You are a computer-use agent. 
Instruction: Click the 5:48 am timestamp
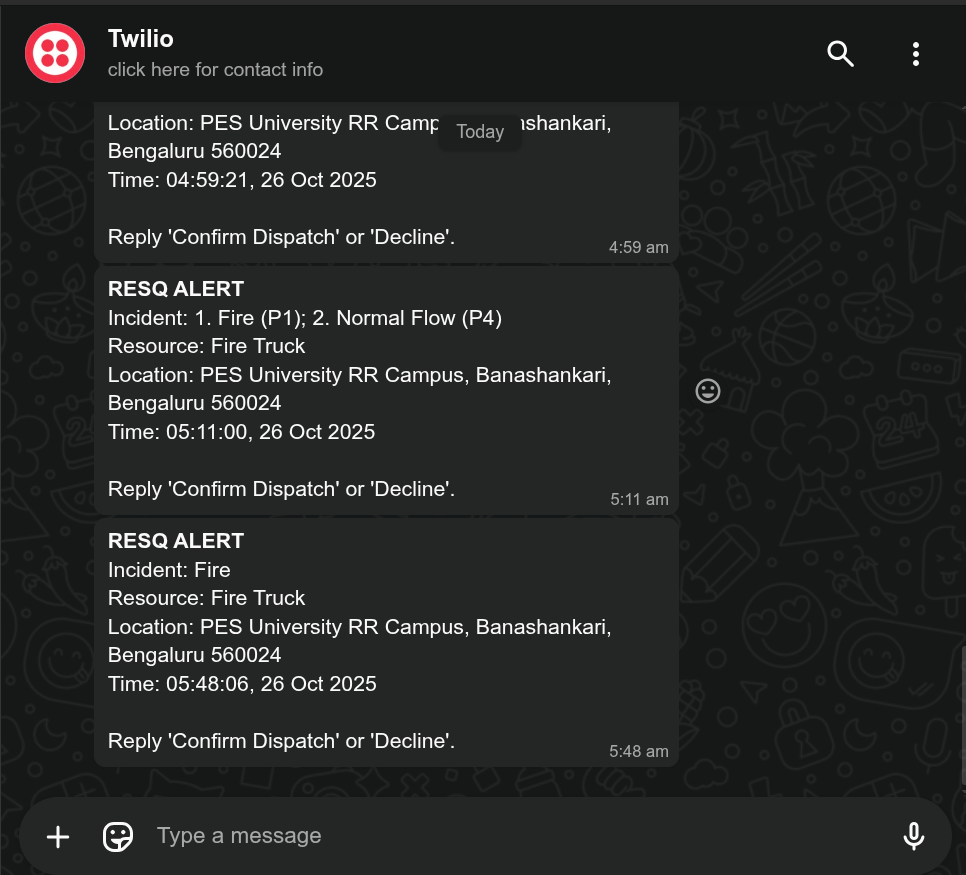(638, 751)
